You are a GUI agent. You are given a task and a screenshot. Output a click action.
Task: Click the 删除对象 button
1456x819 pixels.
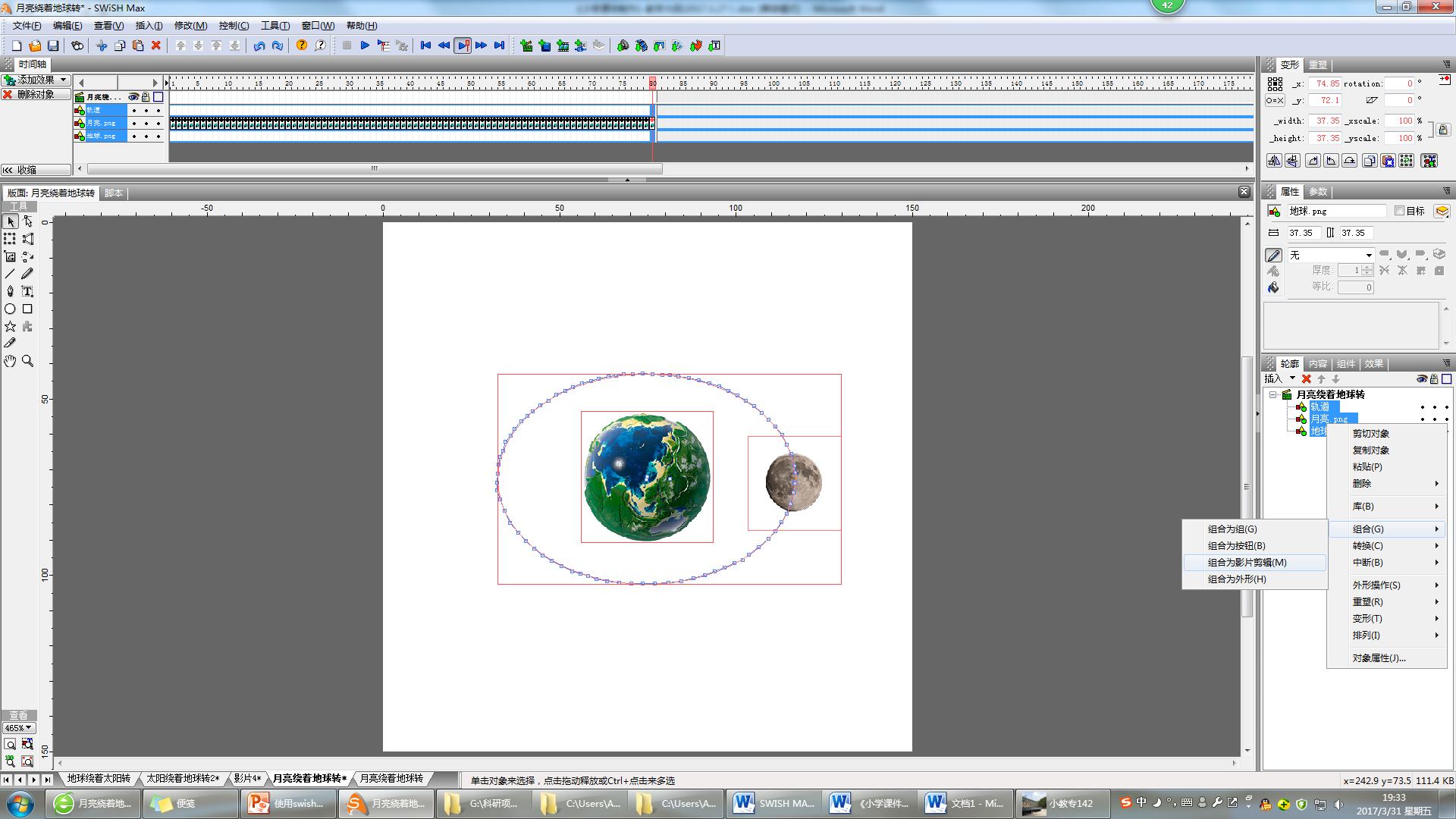coord(36,94)
